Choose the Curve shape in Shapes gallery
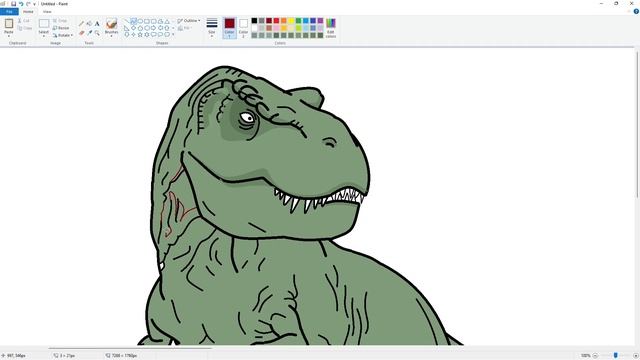The image size is (640, 360). point(133,21)
